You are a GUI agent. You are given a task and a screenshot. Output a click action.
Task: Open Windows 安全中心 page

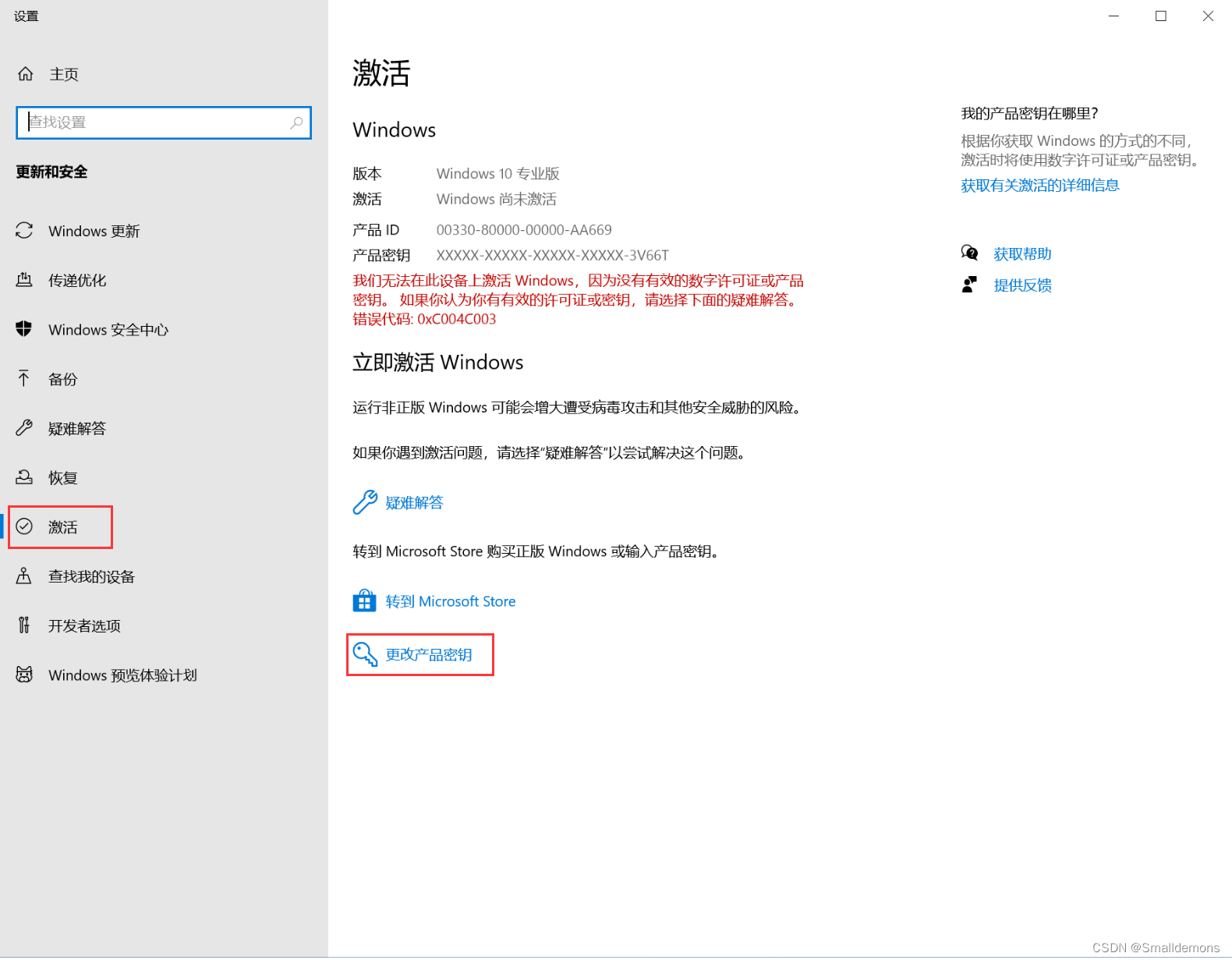coord(108,330)
